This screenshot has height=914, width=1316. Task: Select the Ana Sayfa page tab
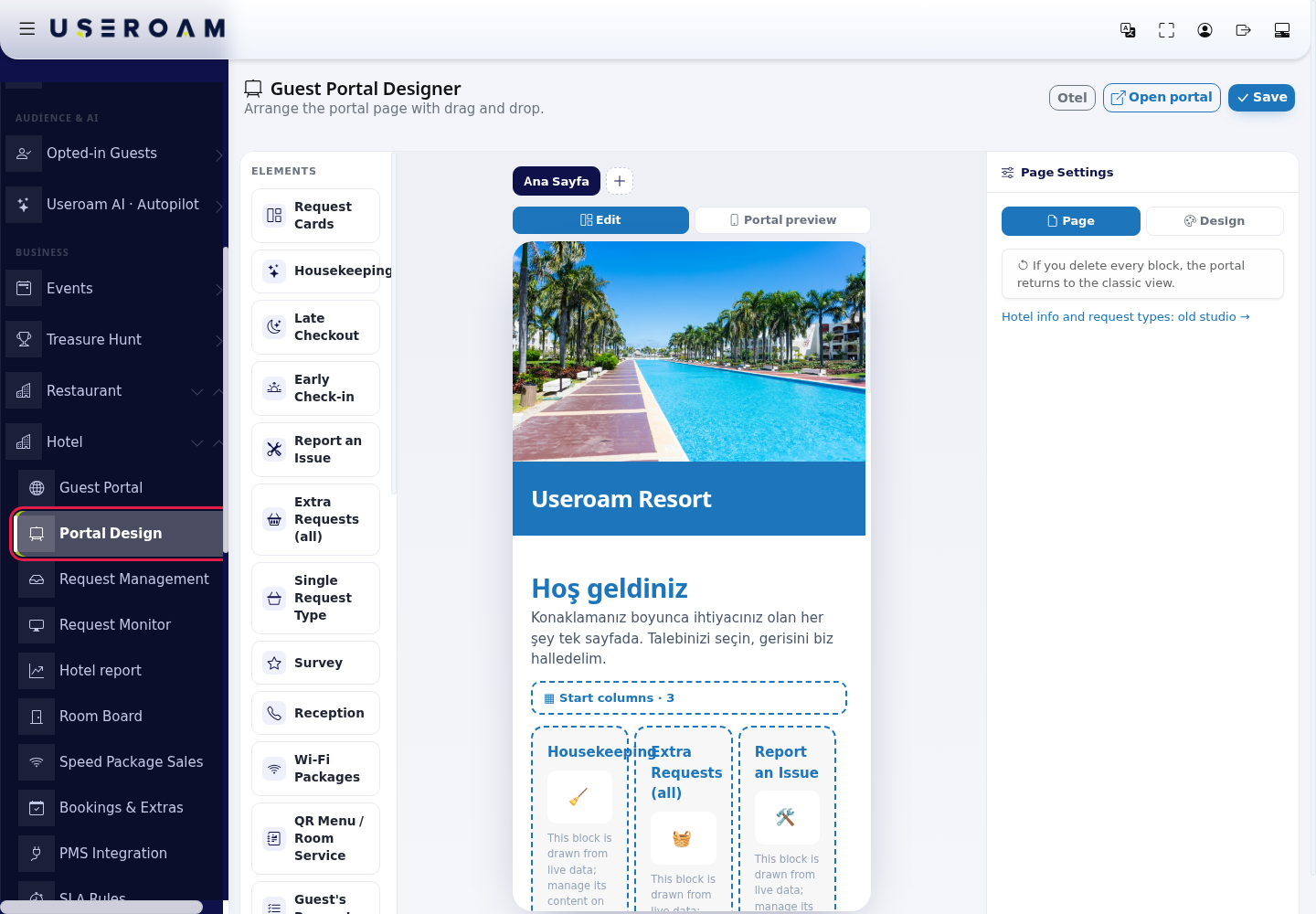point(557,181)
